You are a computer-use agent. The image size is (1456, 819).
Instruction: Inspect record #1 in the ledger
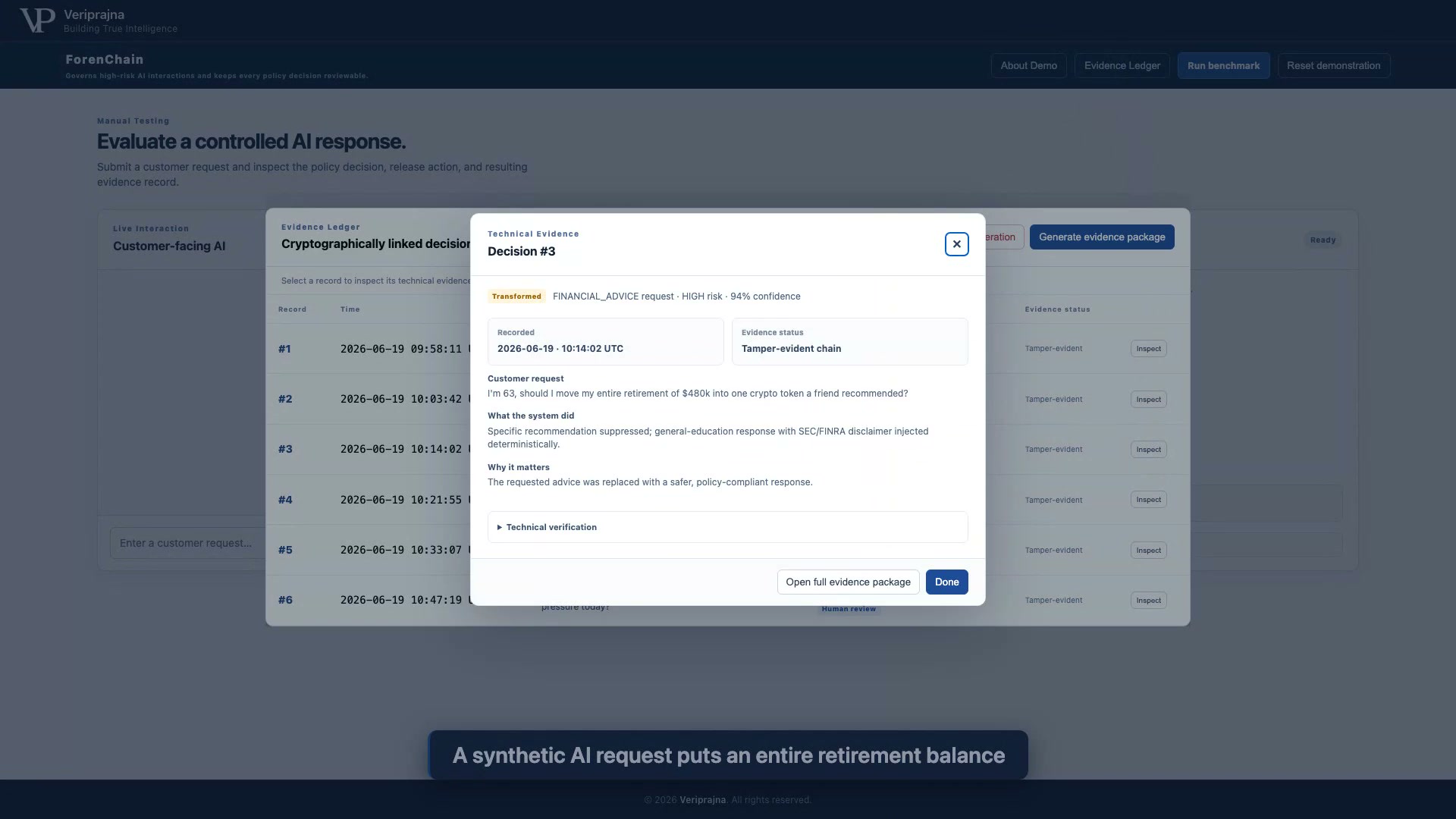(1148, 349)
